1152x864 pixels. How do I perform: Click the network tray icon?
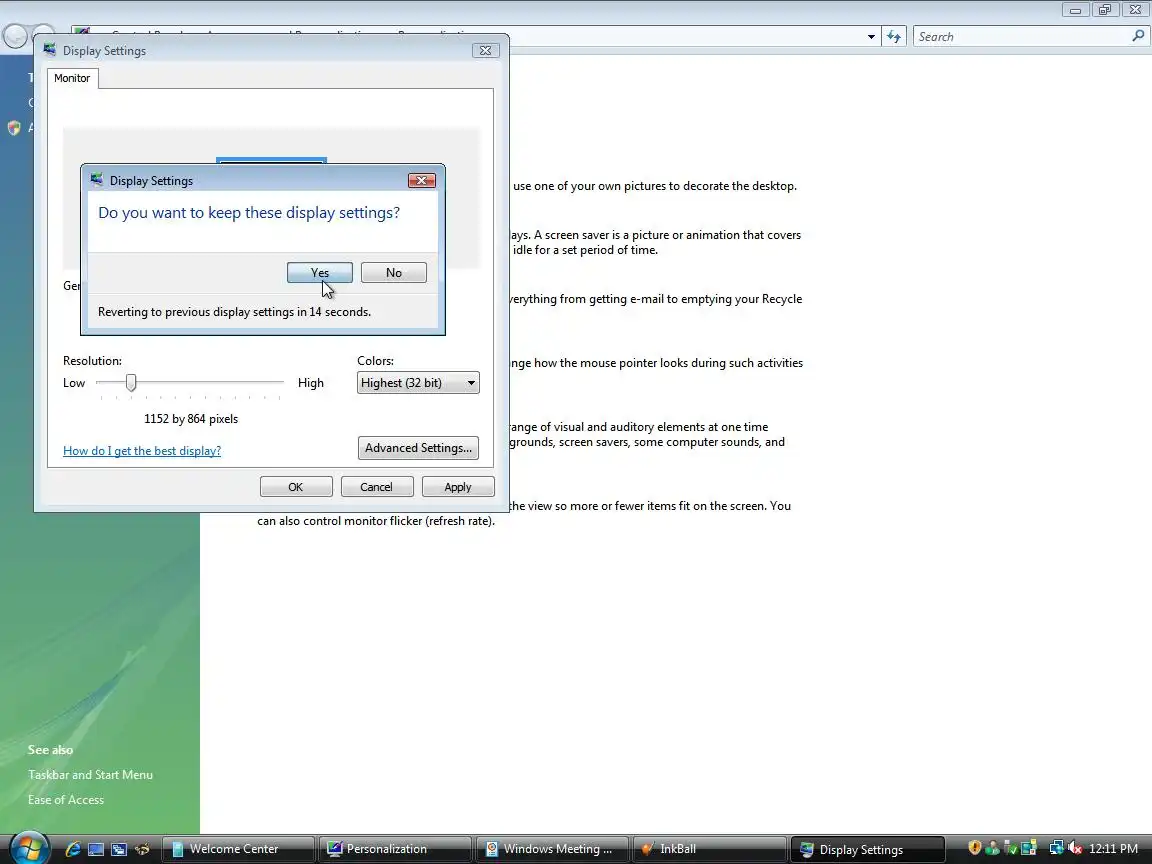1056,848
